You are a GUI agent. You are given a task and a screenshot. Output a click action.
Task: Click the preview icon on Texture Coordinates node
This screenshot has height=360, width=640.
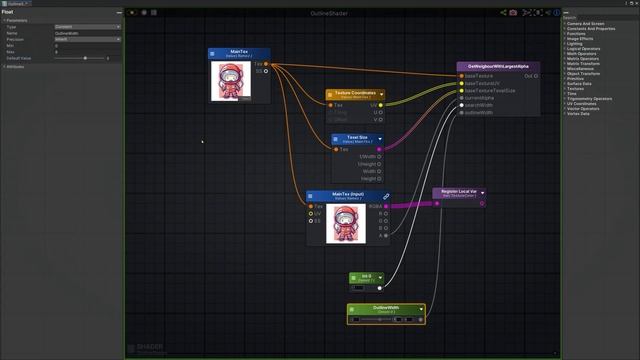[330, 95]
